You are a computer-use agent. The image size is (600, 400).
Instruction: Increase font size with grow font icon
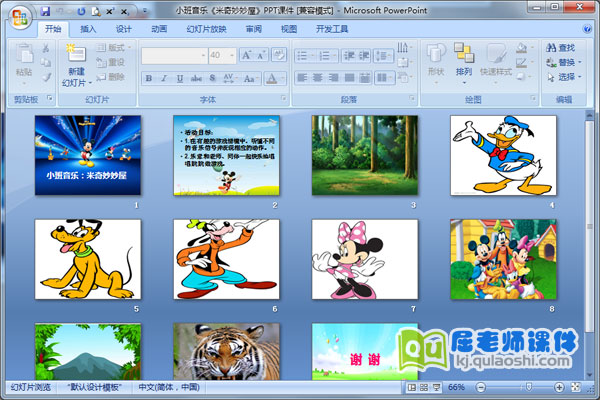click(x=246, y=56)
